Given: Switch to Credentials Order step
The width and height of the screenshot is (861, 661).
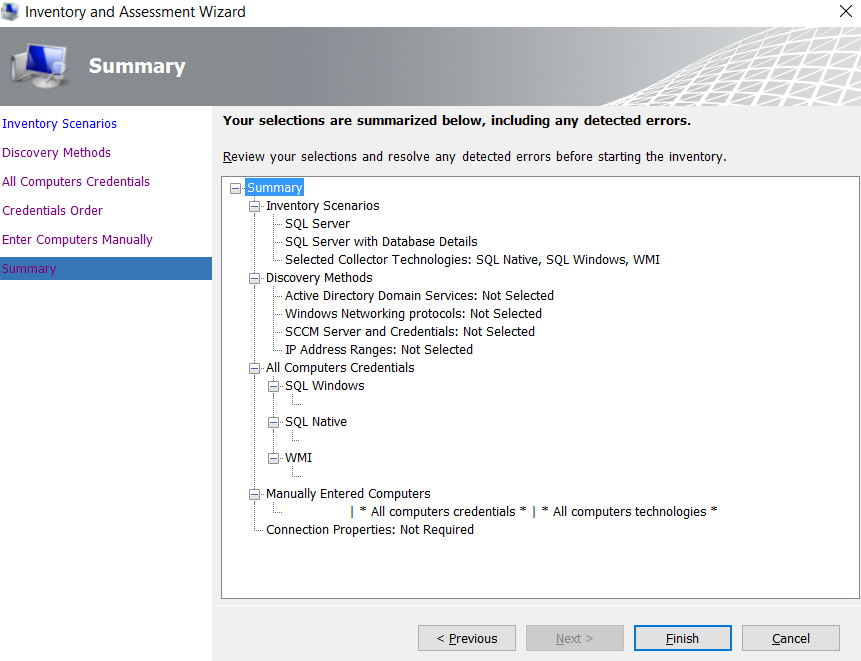Looking at the screenshot, I should 53,211.
